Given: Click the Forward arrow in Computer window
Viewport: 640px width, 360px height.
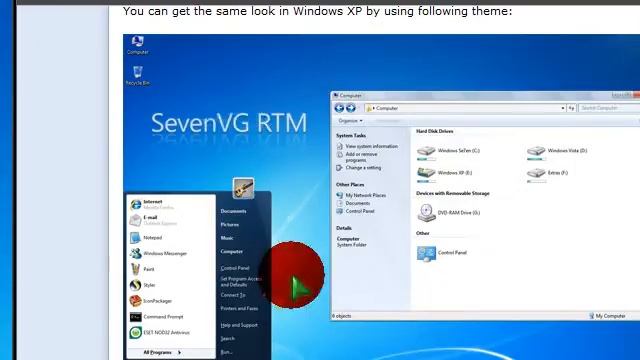Looking at the screenshot, I should (x=351, y=108).
